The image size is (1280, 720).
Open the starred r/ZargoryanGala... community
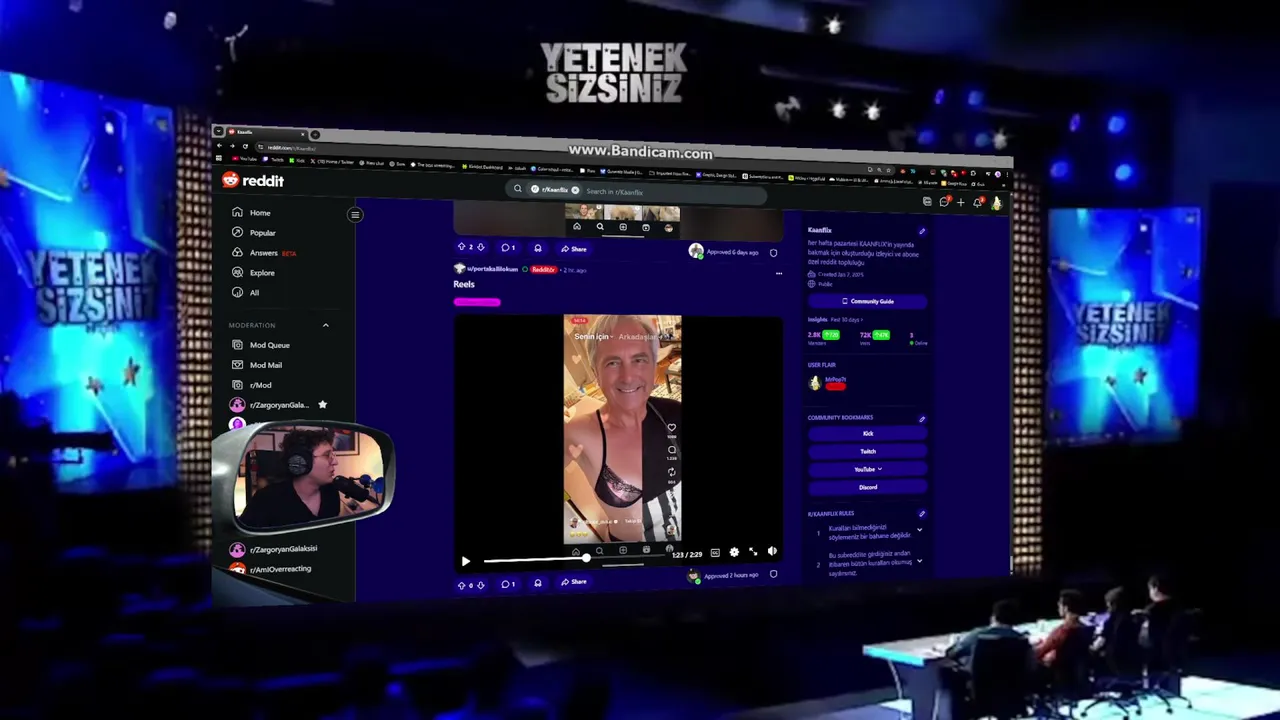pos(270,405)
